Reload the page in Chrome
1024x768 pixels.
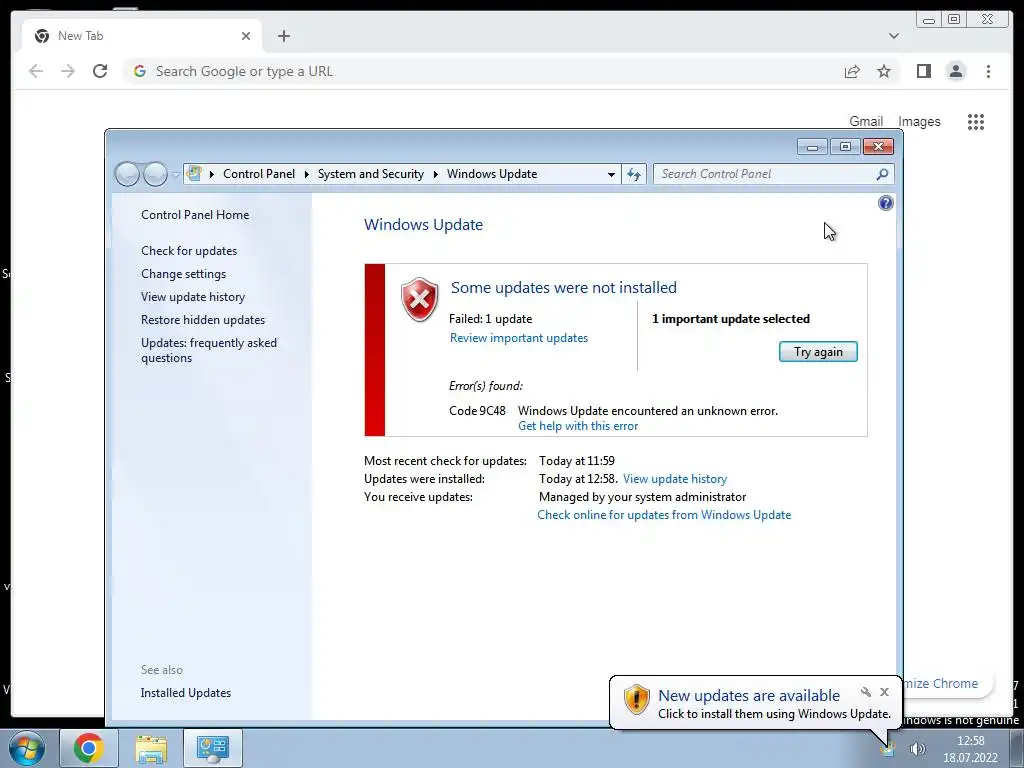pos(100,71)
